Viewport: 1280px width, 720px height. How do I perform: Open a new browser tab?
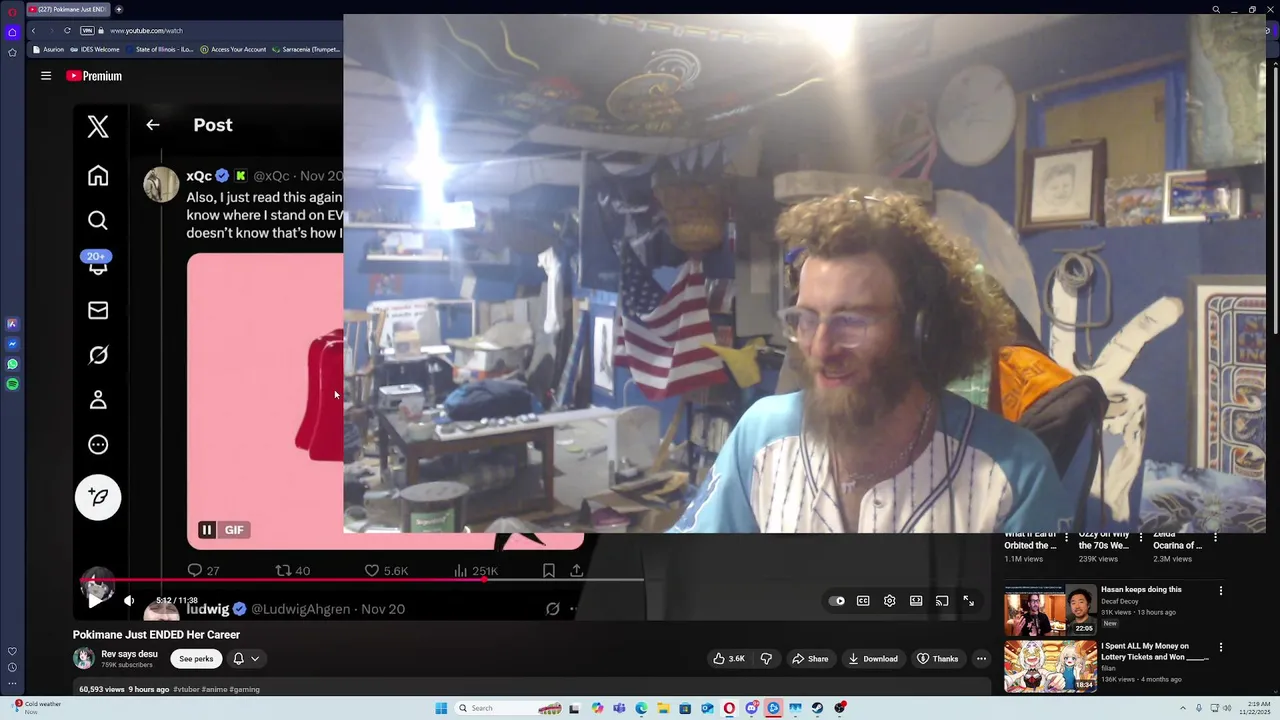[119, 9]
